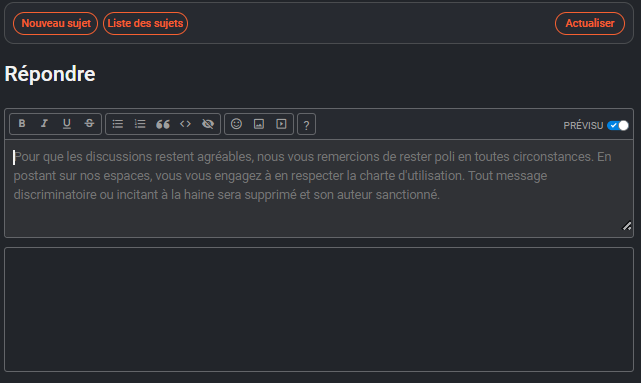Insert a video into the reply
The image size is (641, 383).
click(281, 124)
